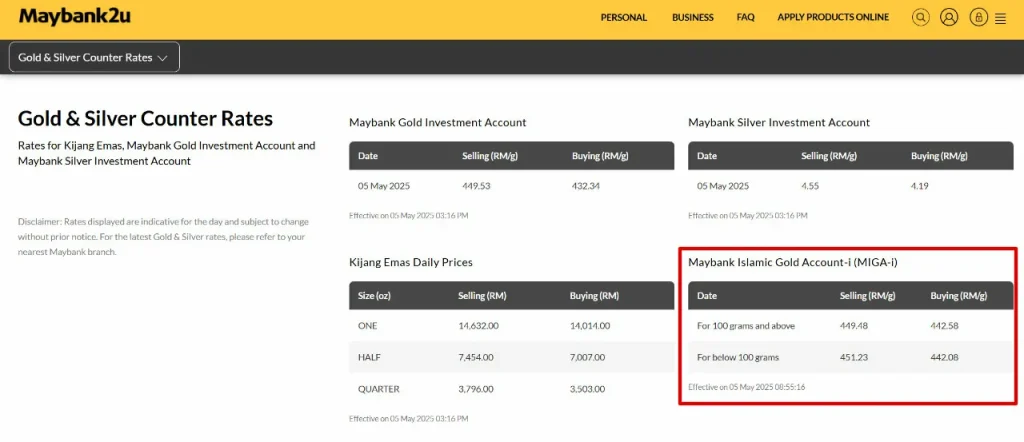Select gold buying rate 432.34

[x=586, y=186]
